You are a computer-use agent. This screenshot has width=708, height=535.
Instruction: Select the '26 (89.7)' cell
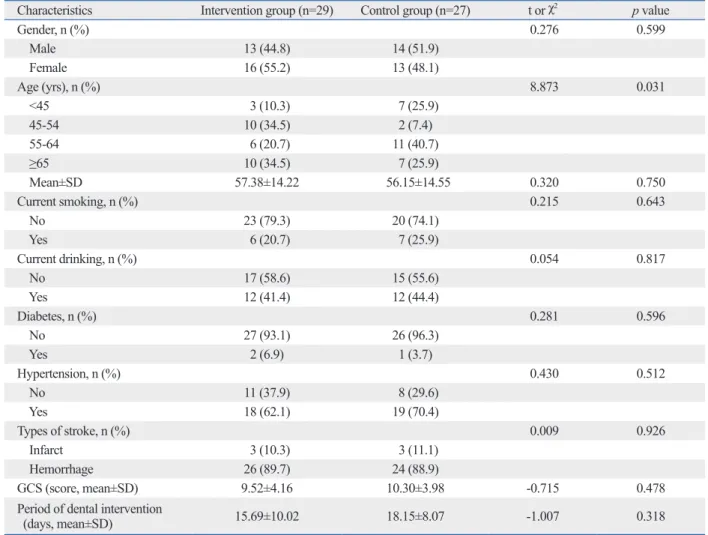(x=267, y=469)
